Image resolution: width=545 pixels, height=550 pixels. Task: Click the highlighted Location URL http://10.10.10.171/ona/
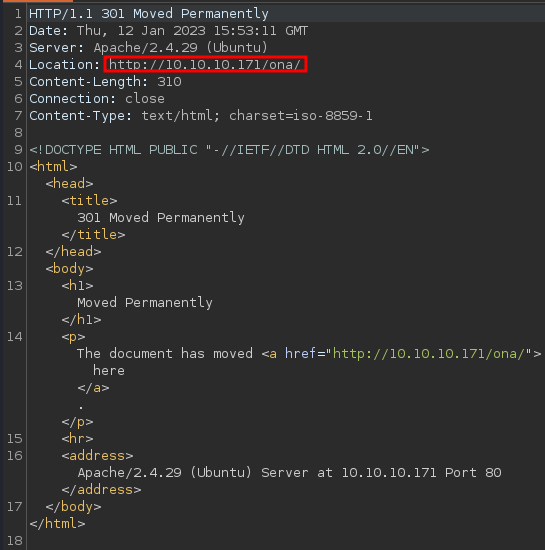(x=205, y=65)
